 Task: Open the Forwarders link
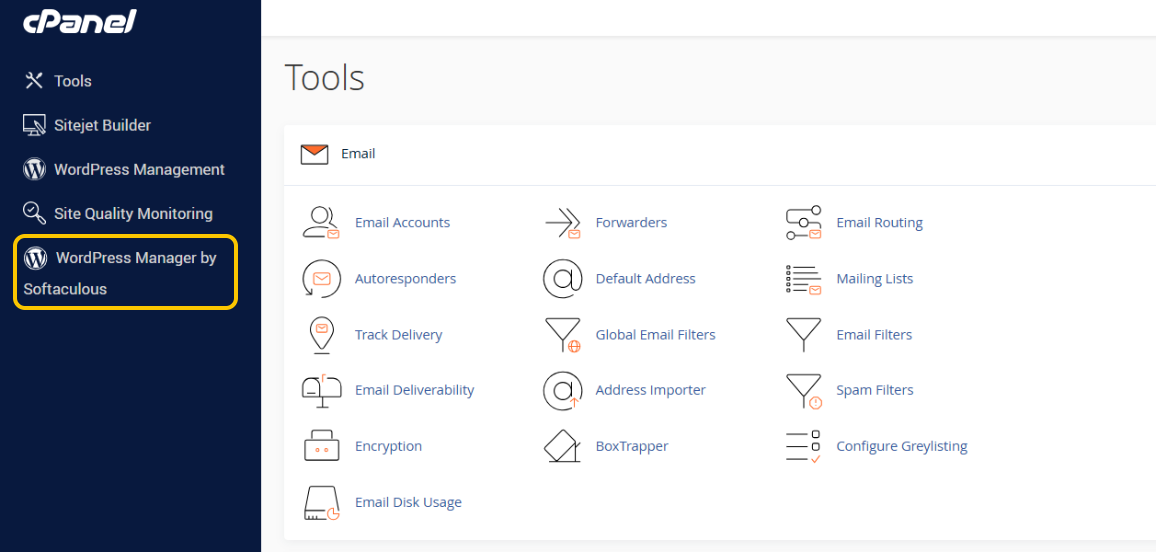pos(631,223)
